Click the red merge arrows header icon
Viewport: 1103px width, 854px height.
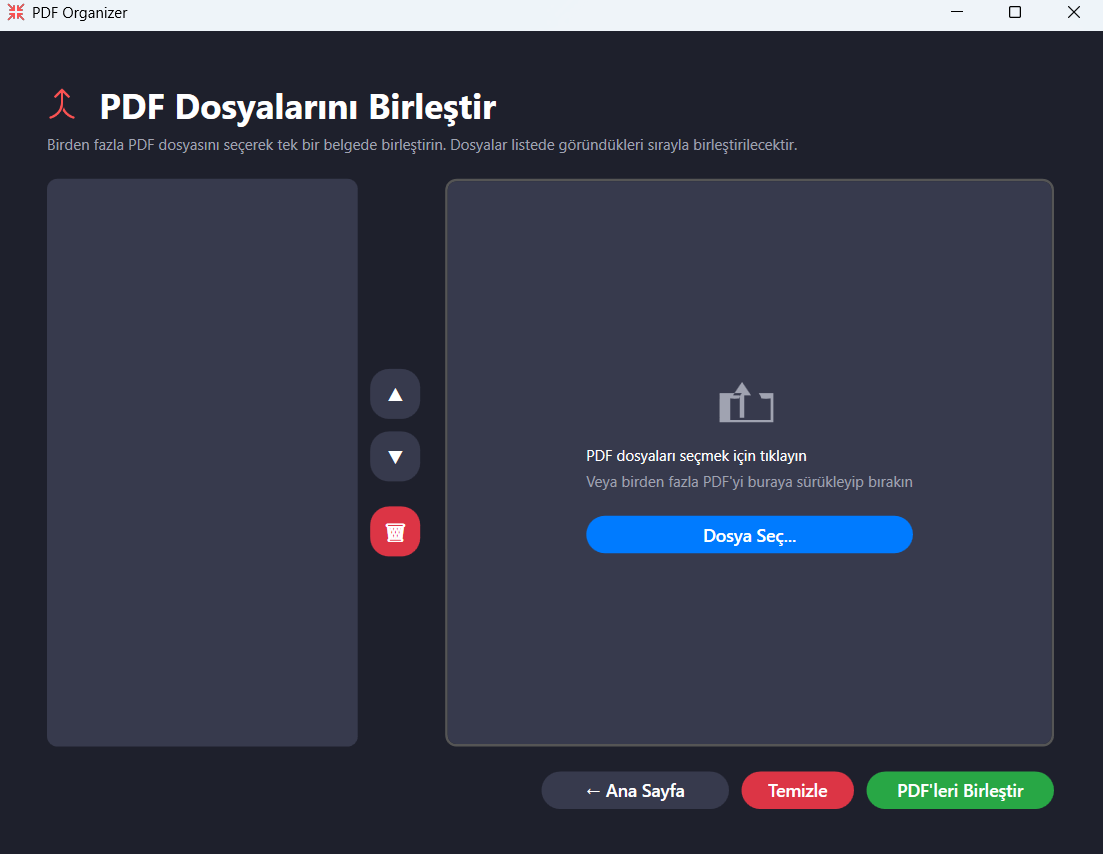point(63,103)
